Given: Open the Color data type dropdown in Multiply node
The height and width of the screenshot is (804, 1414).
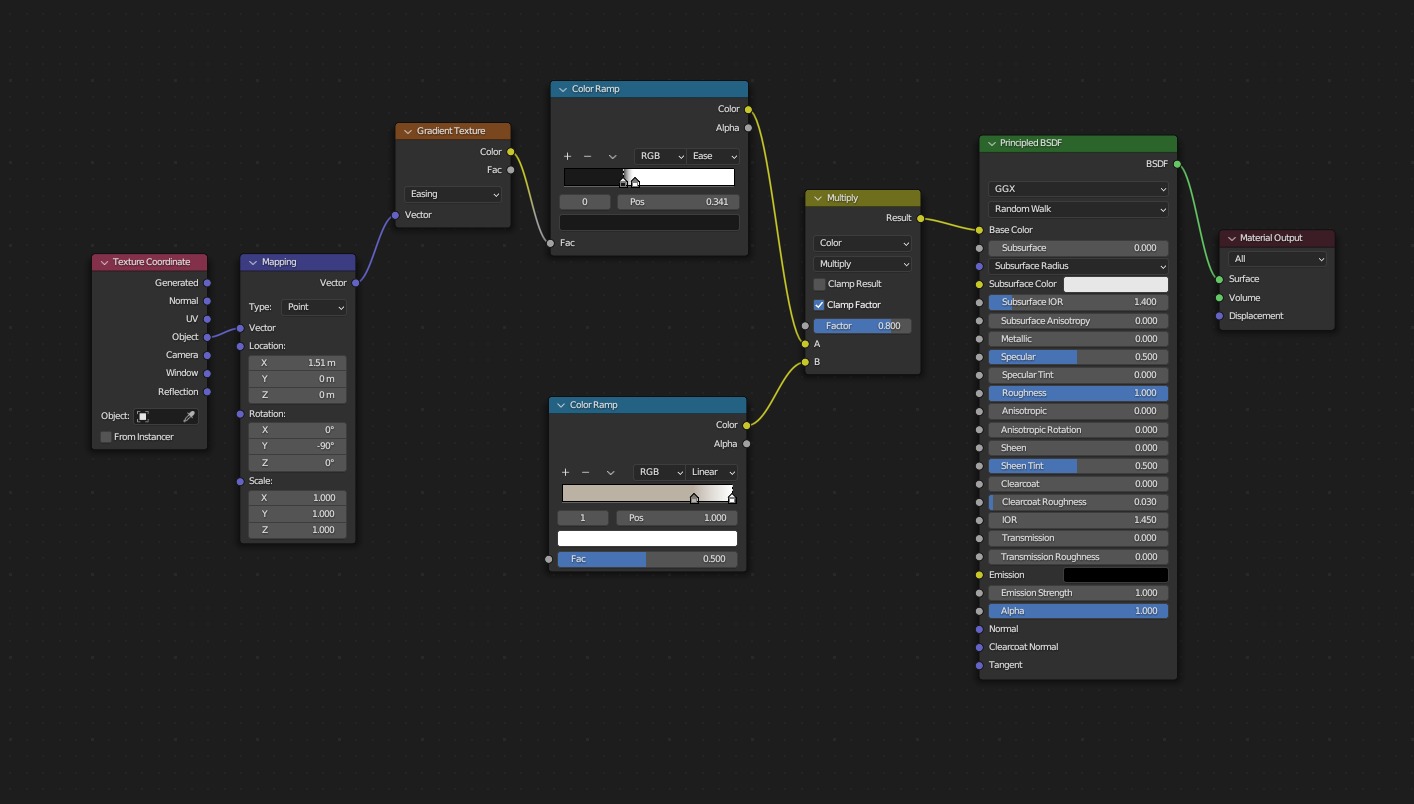Looking at the screenshot, I should pos(862,243).
